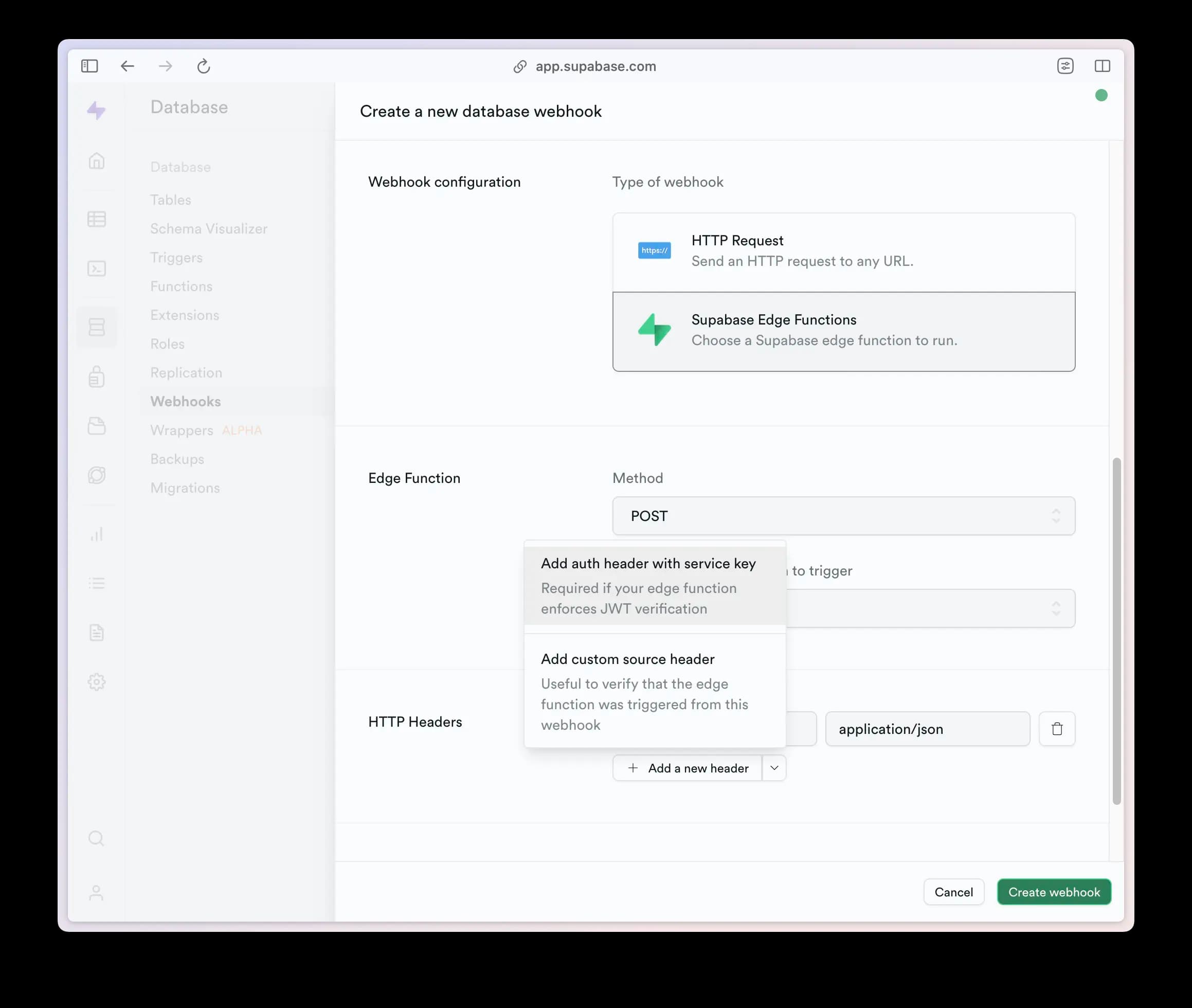The width and height of the screenshot is (1192, 1008).
Task: Click the delete header trash icon
Action: pos(1057,728)
